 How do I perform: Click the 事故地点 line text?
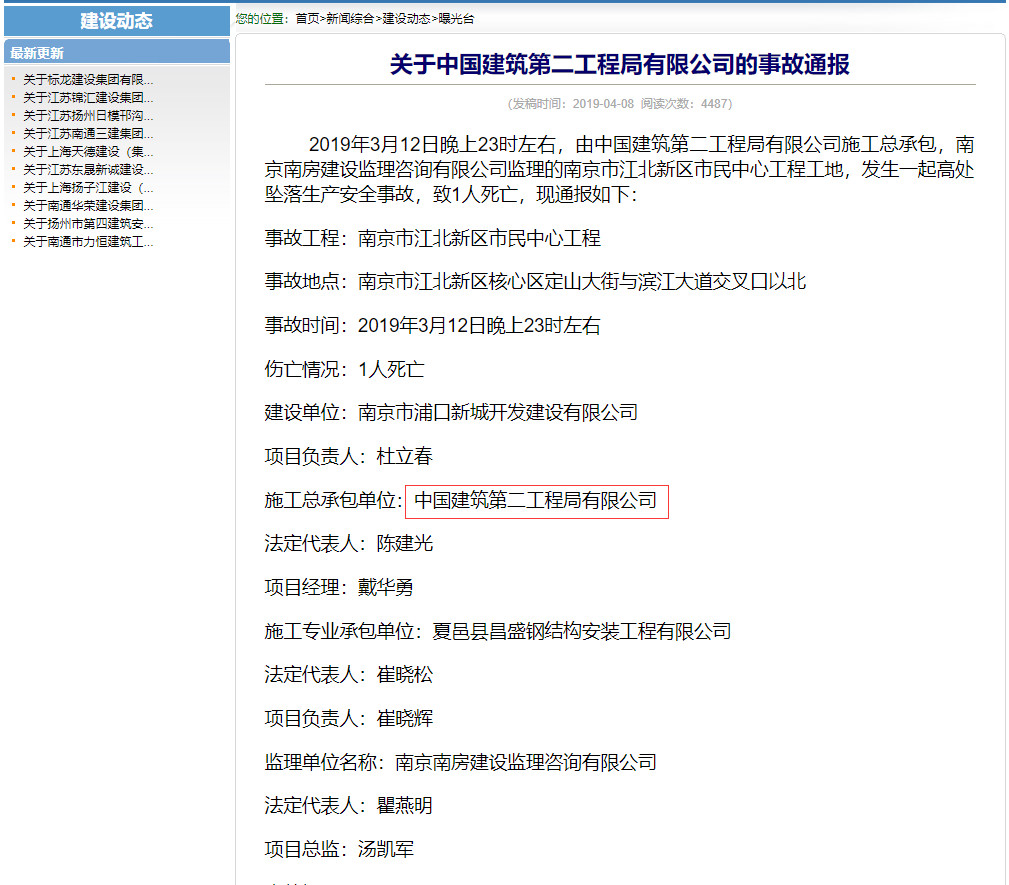[x=535, y=281]
